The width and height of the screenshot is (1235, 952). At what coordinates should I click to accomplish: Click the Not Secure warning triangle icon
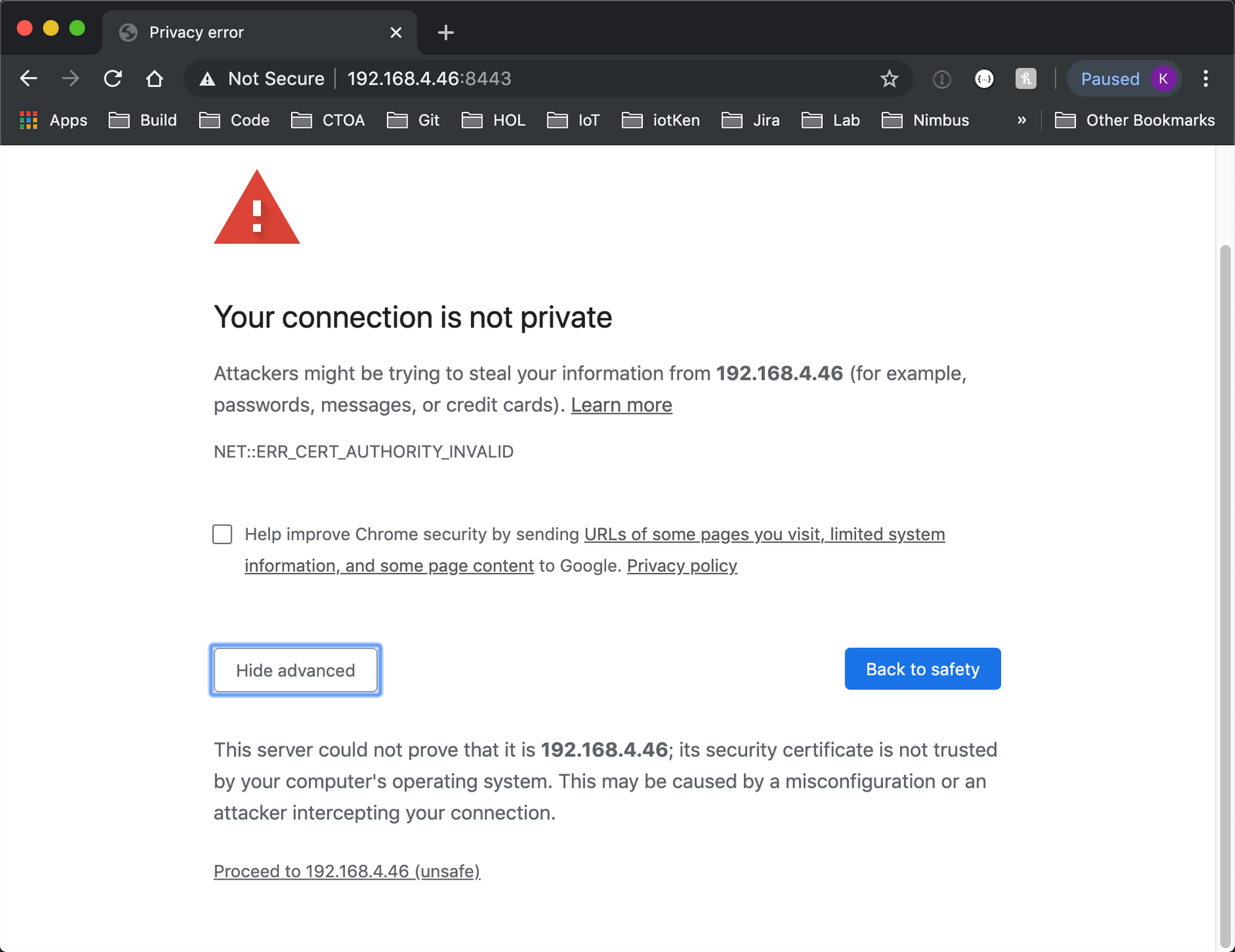(208, 79)
